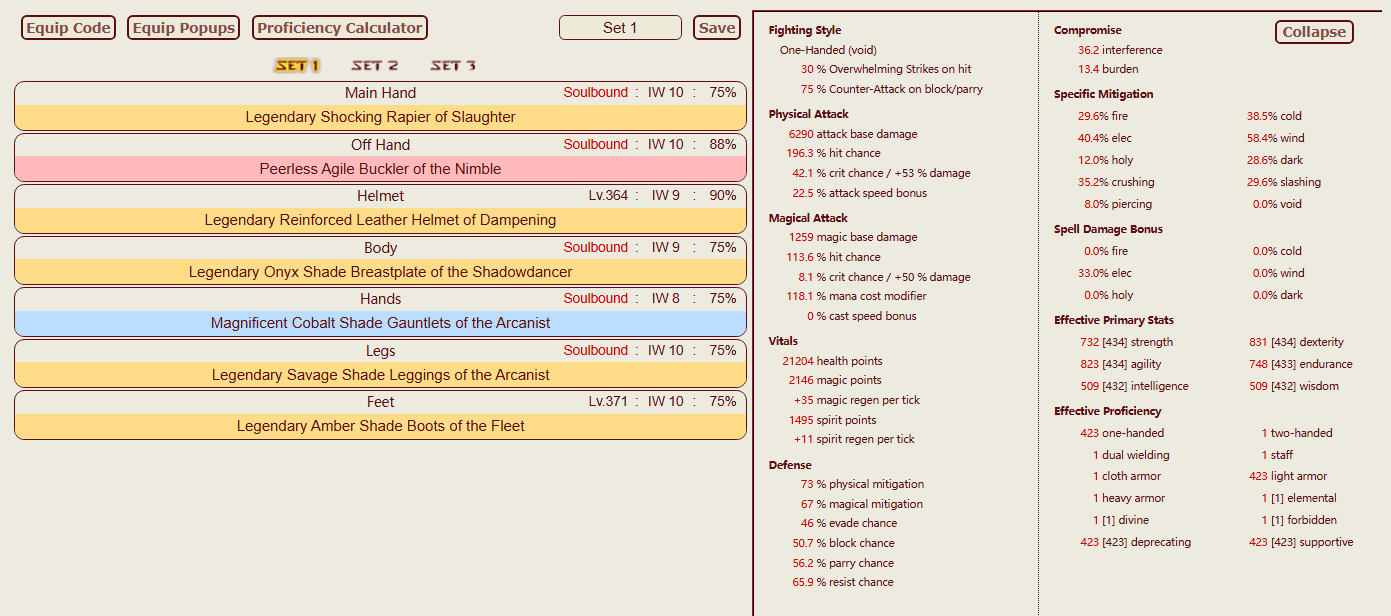Select Legendary Amber Shade Boots of the Fleet
Screen dimensions: 1391x616
380,426
